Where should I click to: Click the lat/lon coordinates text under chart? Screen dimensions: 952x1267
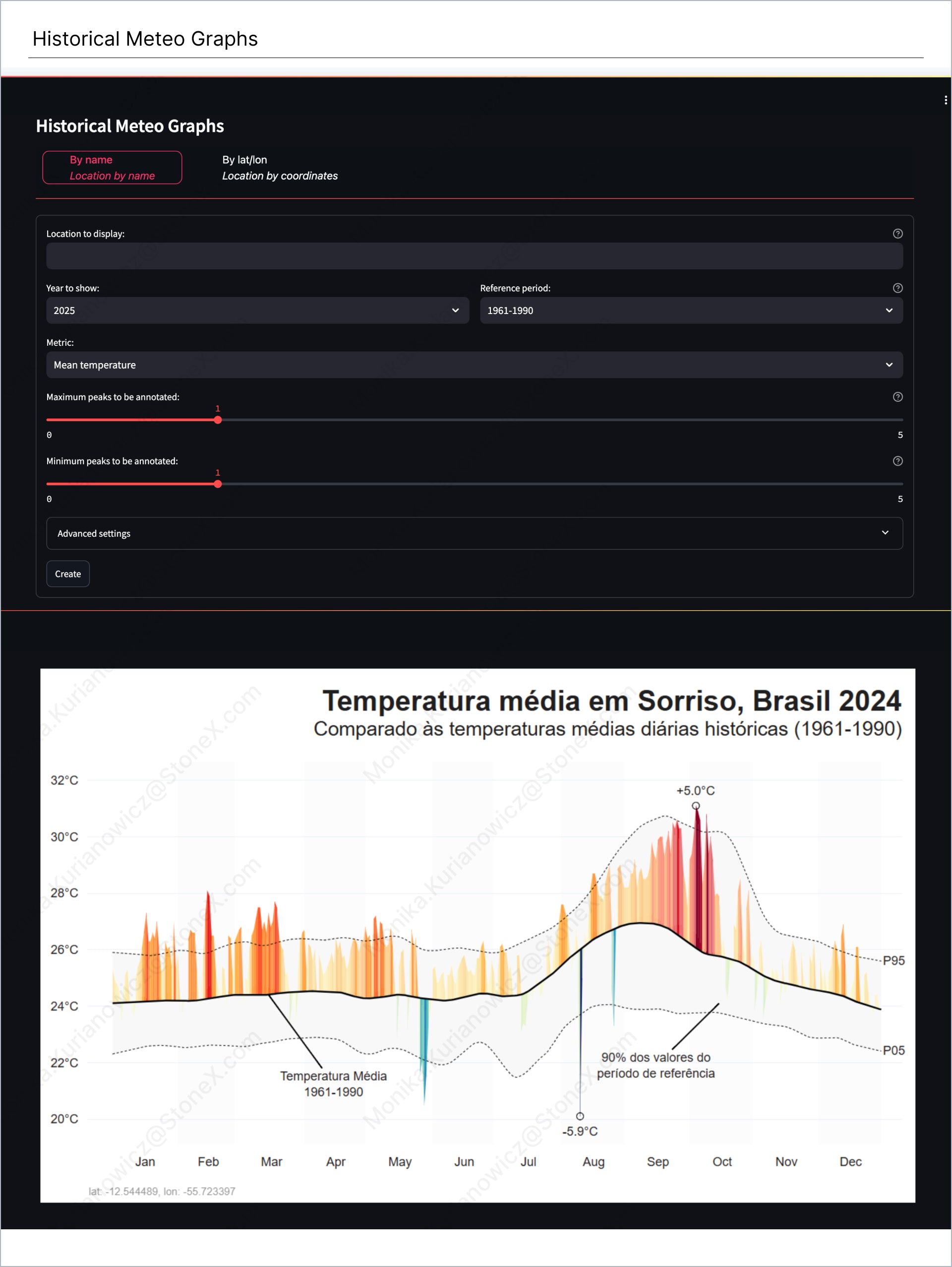tap(162, 1192)
